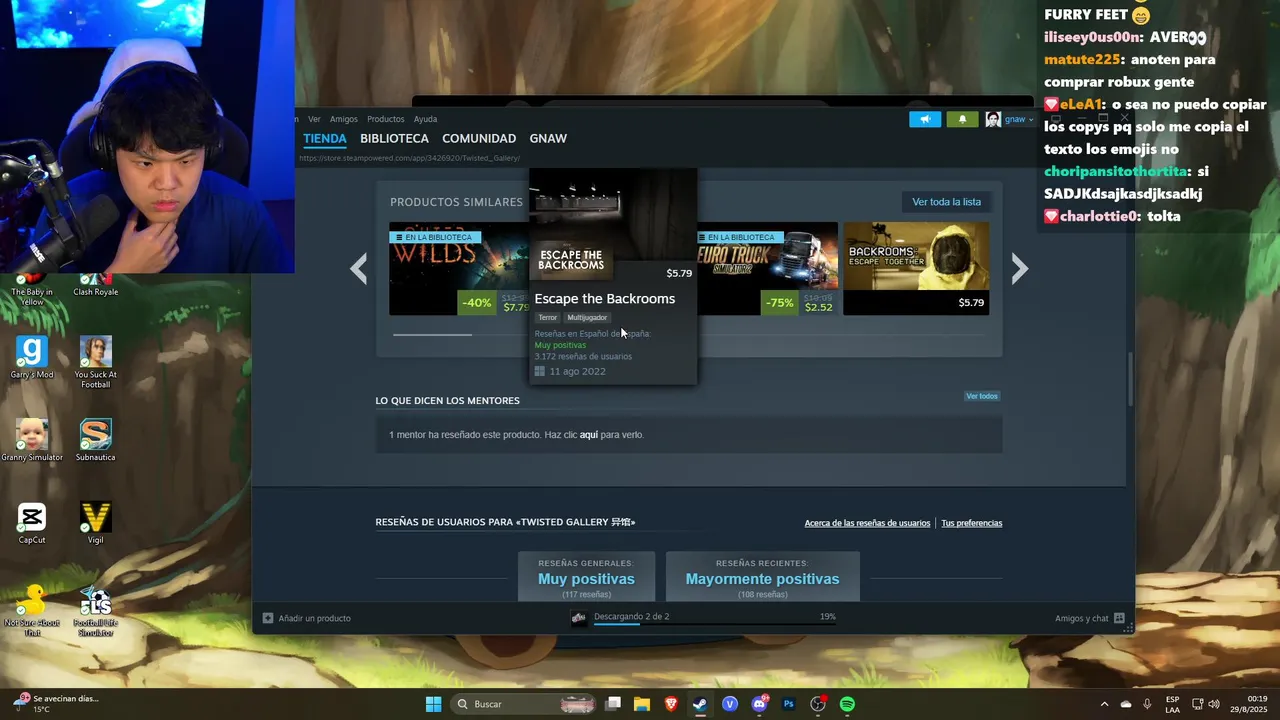
Task: Click the Steam store URL bar
Action: [x=409, y=158]
